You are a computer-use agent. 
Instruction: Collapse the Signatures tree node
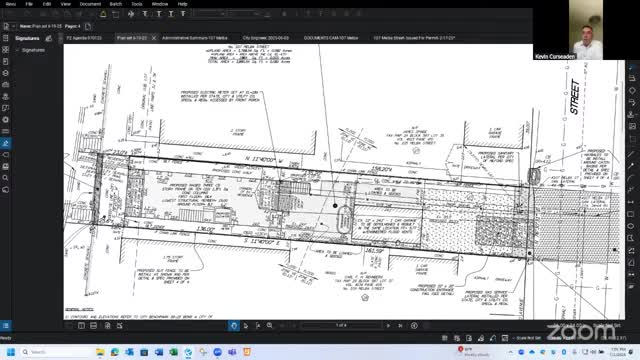point(17,50)
